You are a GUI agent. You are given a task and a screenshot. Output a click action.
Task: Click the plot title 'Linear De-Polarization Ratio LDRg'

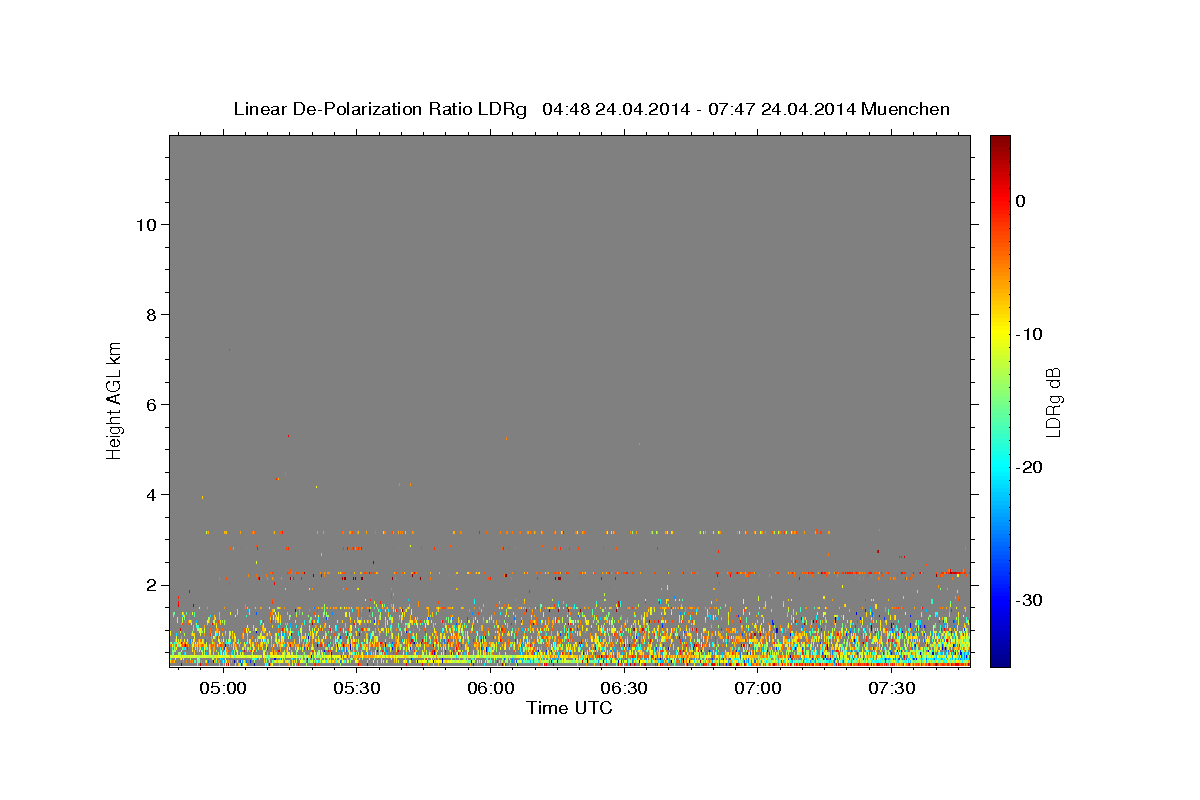(x=380, y=109)
